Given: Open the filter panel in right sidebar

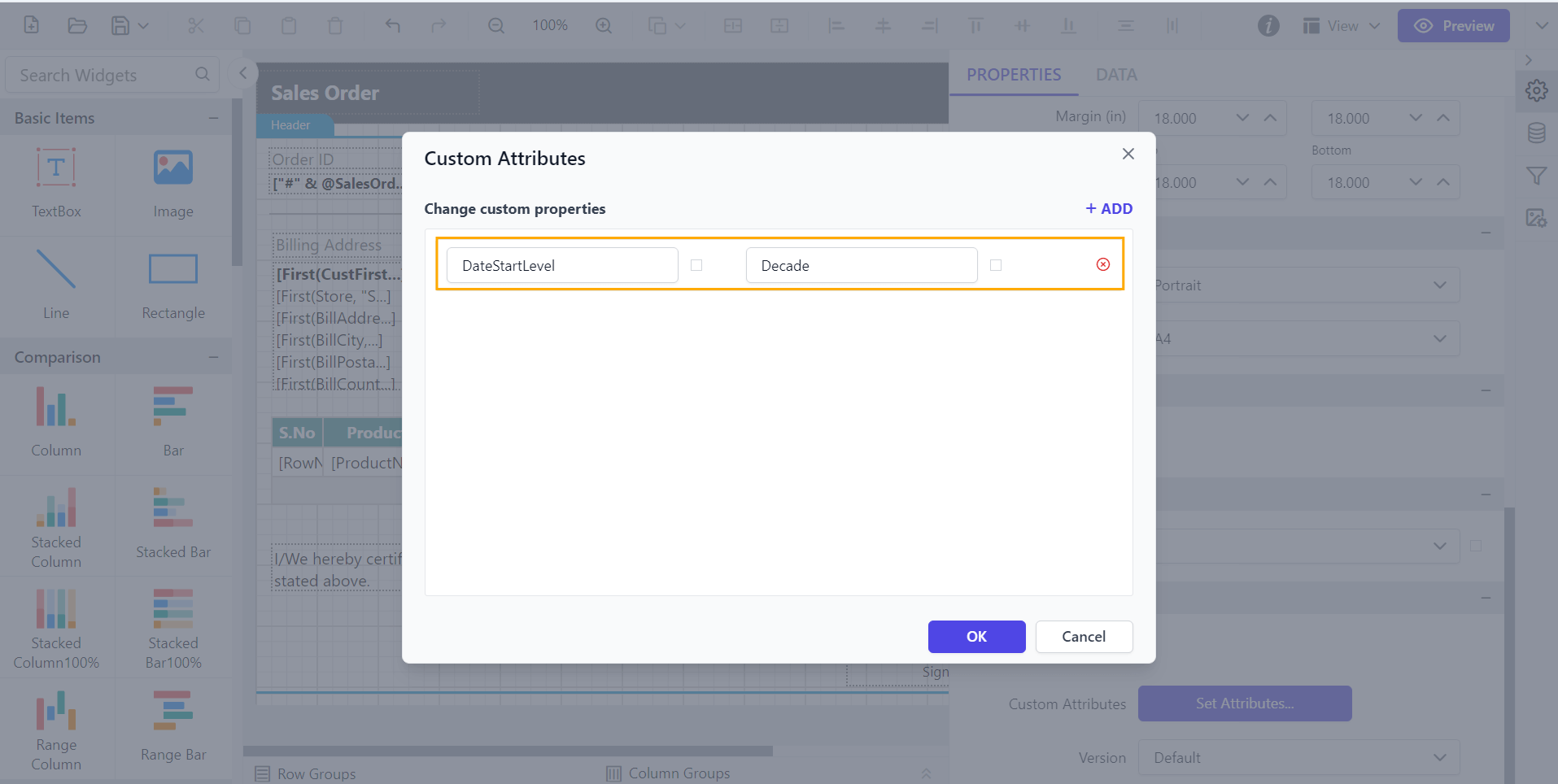Looking at the screenshot, I should pos(1537,175).
